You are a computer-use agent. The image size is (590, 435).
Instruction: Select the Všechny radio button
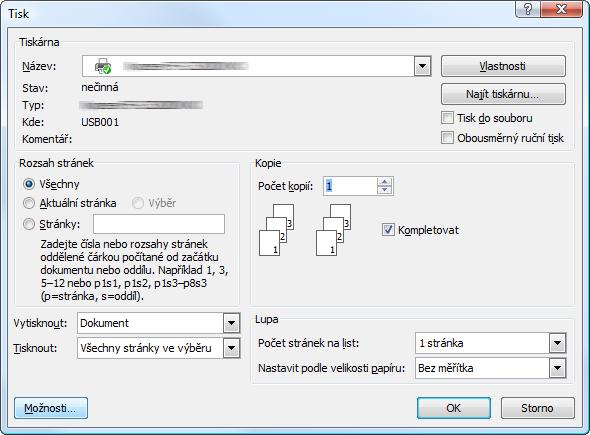(x=29, y=184)
